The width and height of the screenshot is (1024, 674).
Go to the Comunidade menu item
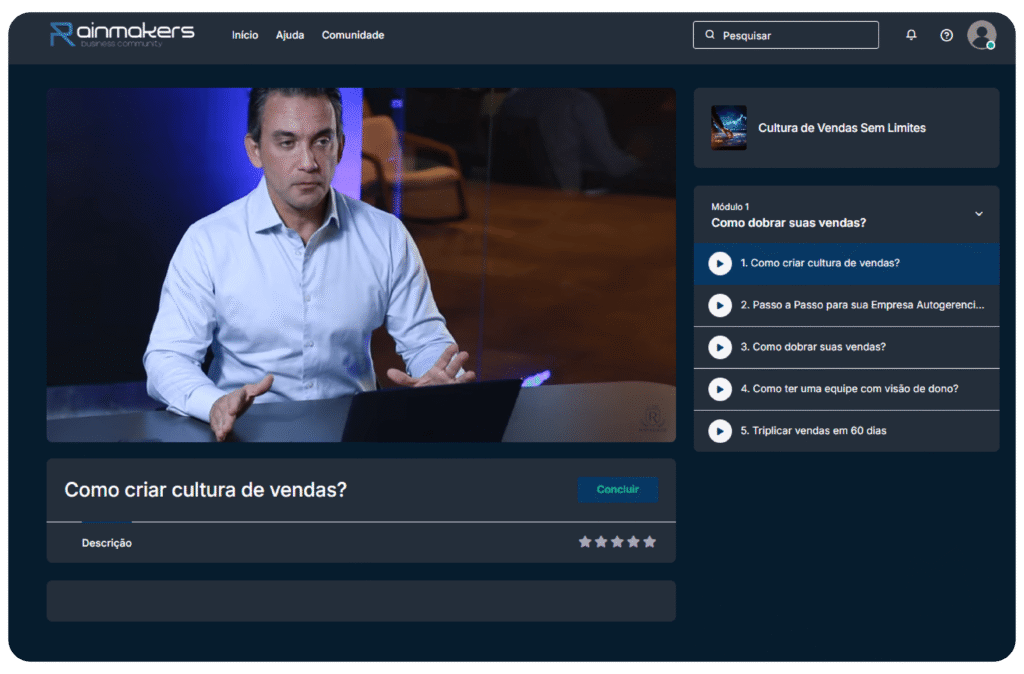[352, 35]
